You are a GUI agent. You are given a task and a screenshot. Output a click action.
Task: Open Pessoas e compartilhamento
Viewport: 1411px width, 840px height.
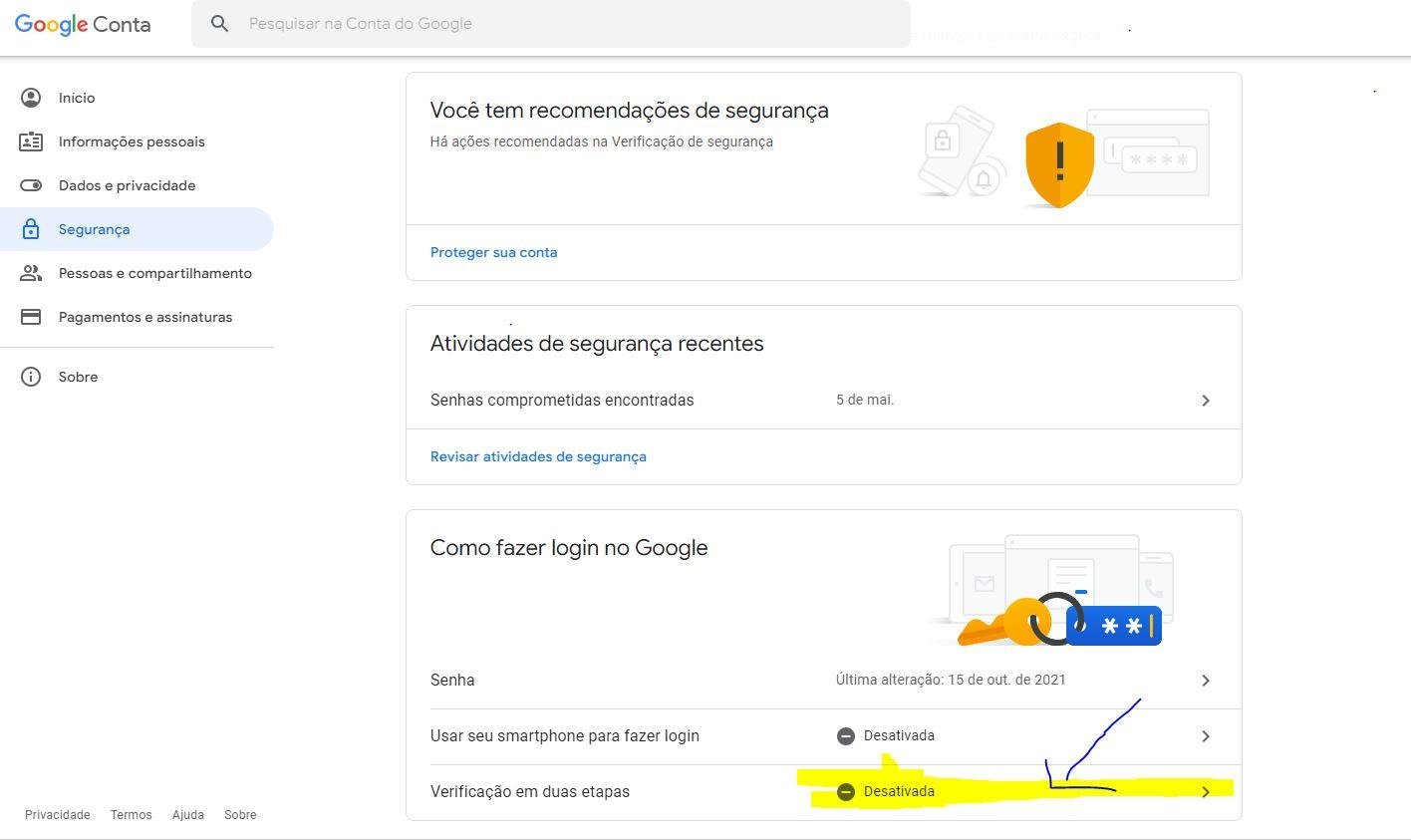[x=137, y=273]
